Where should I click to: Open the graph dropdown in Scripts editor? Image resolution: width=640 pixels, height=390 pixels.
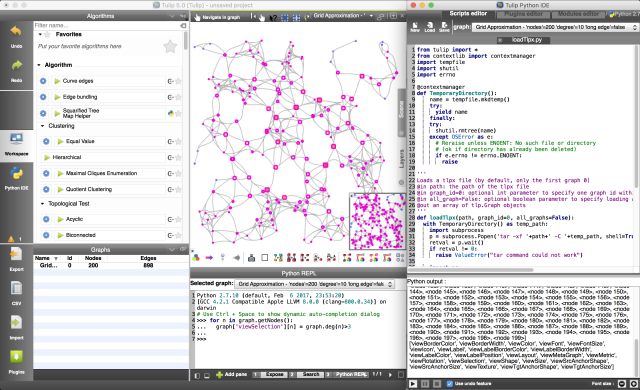tap(555, 27)
